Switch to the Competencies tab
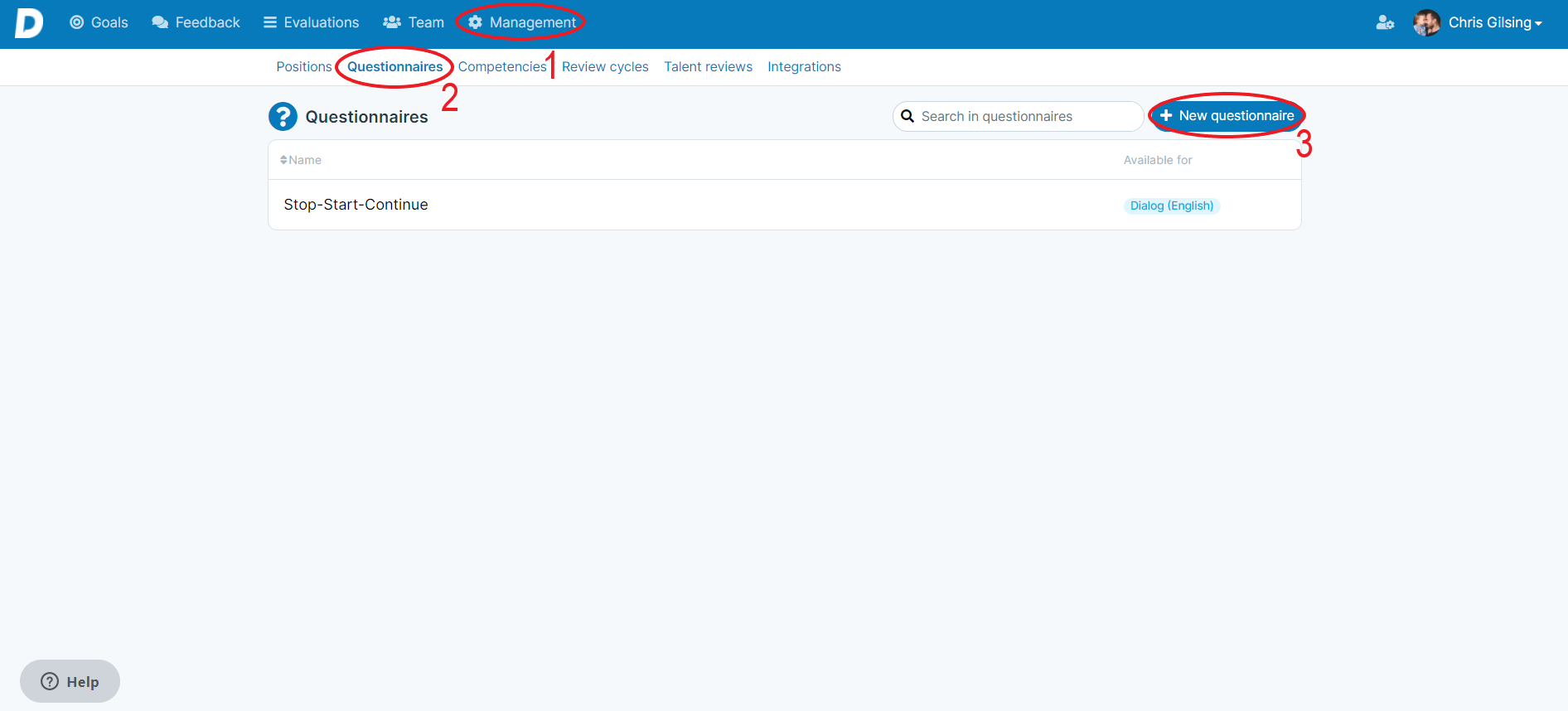This screenshot has height=711, width=1568. pos(502,66)
